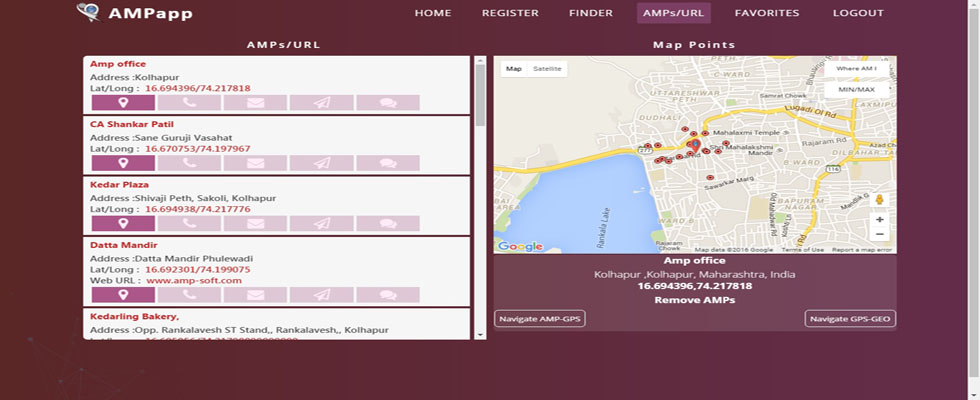Click the phone icon for Datta Mandir
Screen dimensions: 980x400
click(189, 295)
